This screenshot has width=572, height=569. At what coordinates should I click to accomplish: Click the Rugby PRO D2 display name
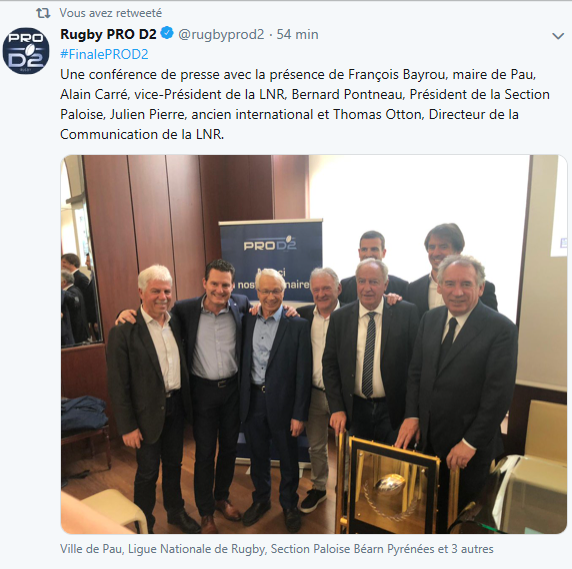coord(108,34)
